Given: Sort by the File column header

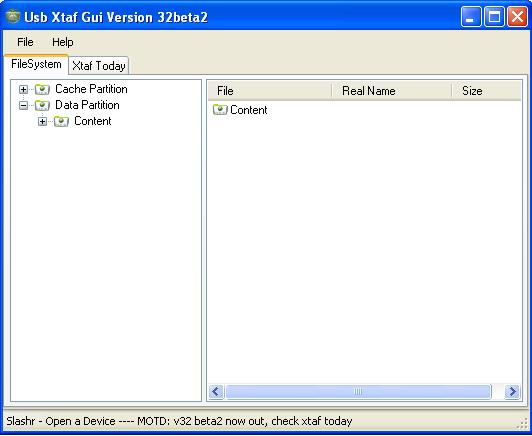Looking at the screenshot, I should (270, 91).
